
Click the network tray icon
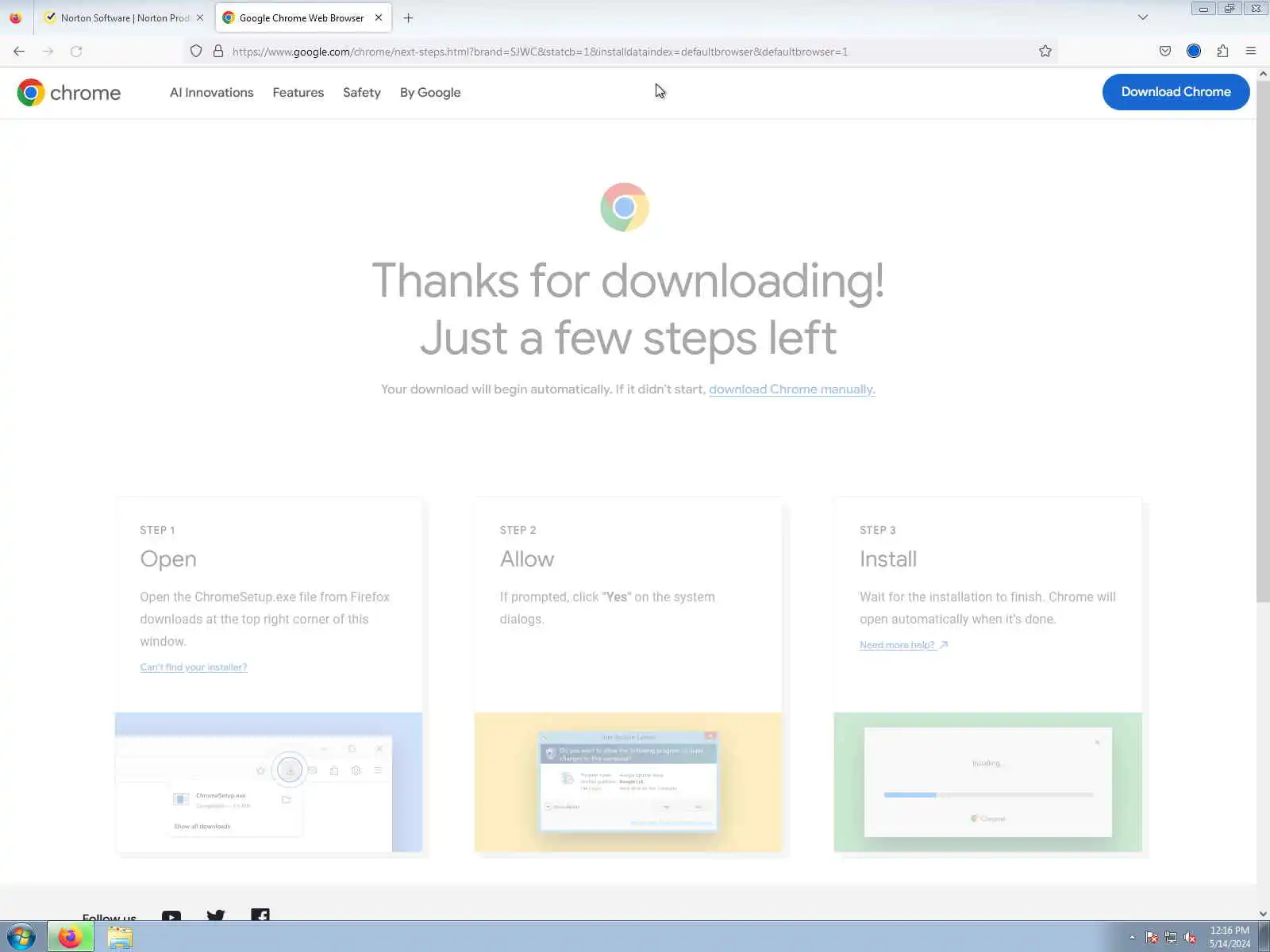pyautogui.click(x=1171, y=937)
